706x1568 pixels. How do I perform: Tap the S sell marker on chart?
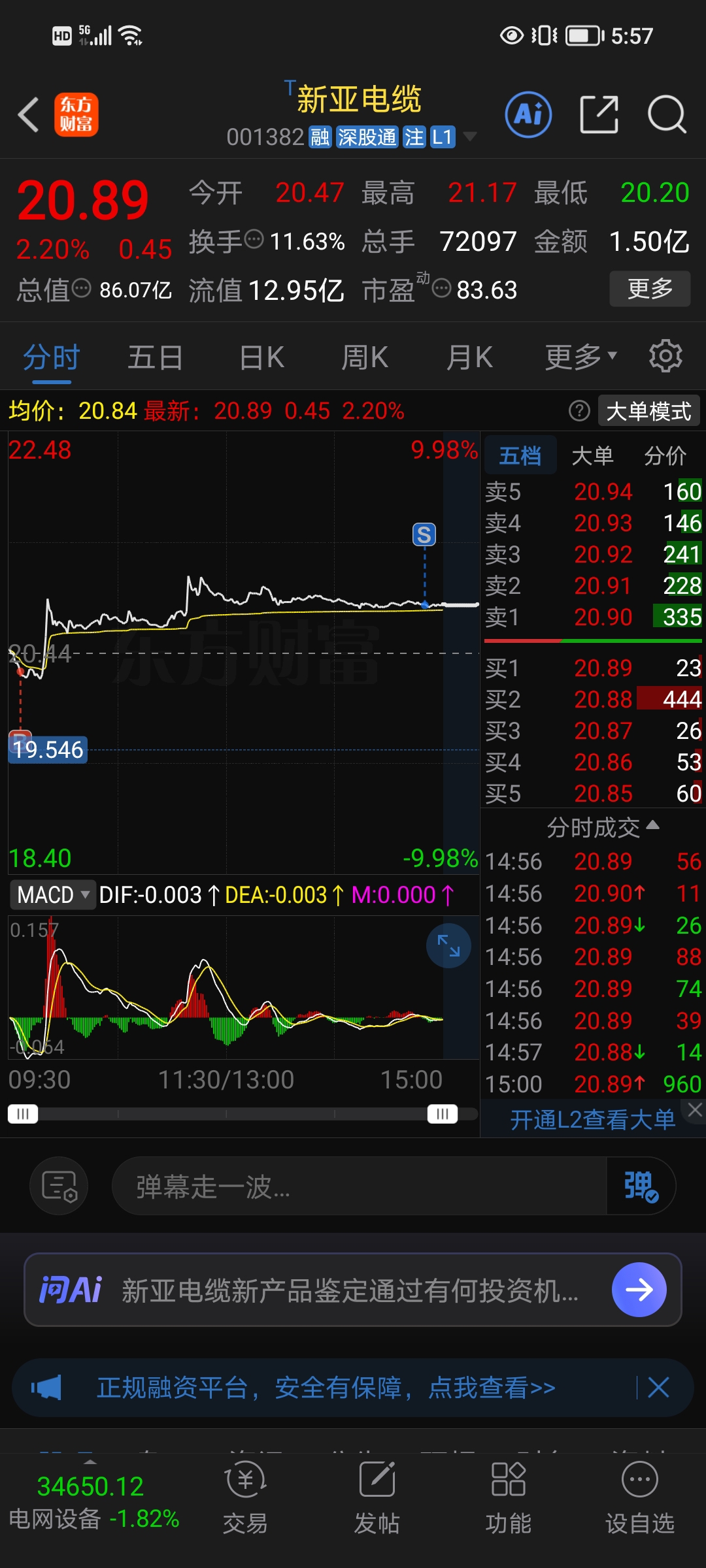[424, 535]
